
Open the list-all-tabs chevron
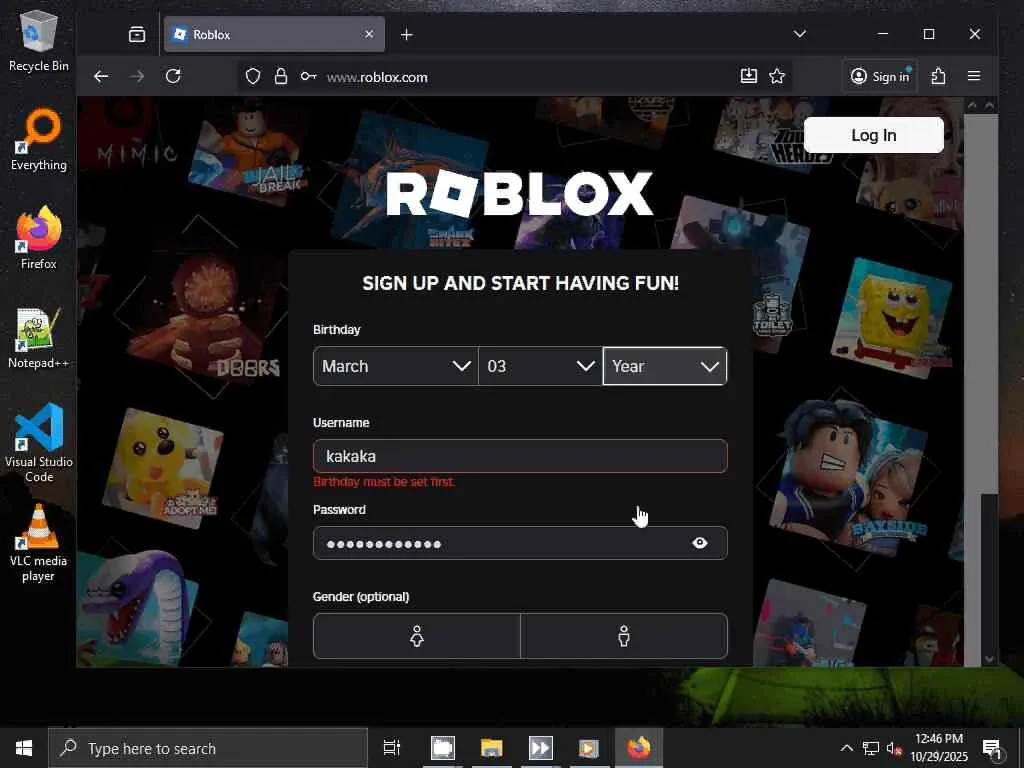point(800,34)
